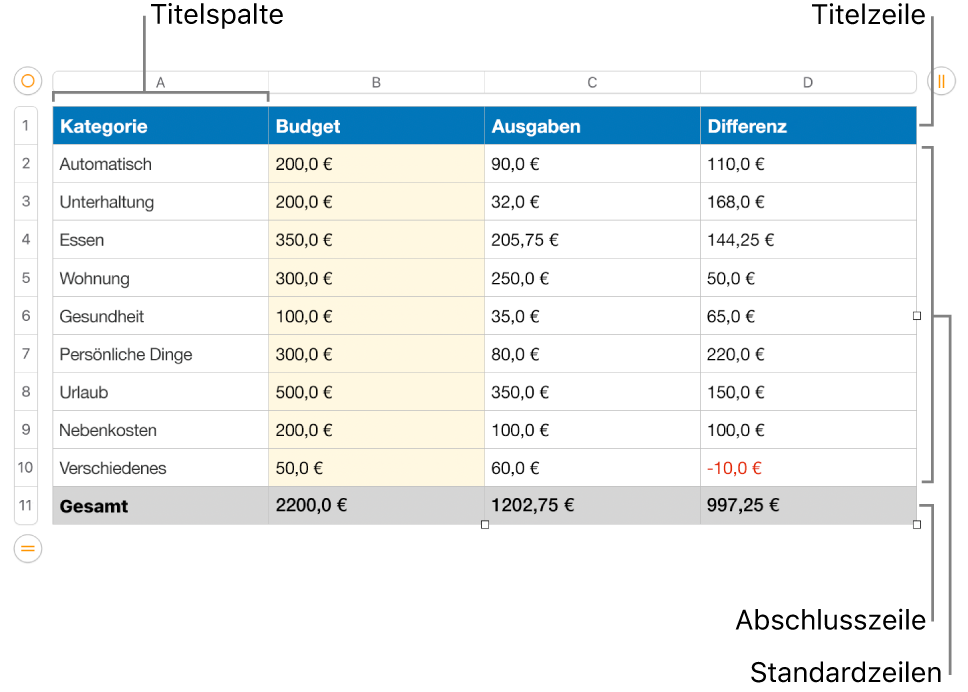Click the Differenz header cell

pos(808,126)
